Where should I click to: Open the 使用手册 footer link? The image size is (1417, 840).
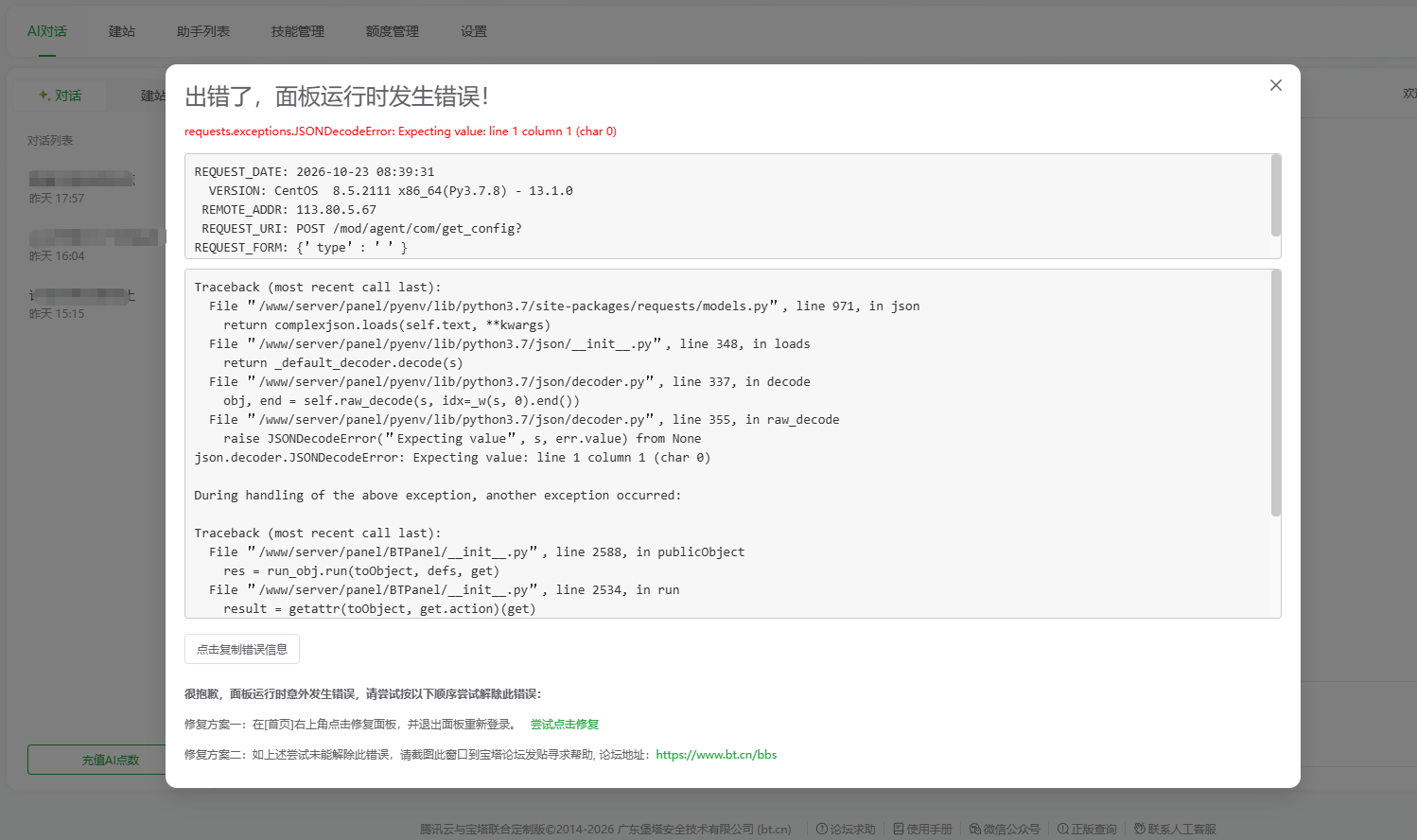tap(922, 829)
